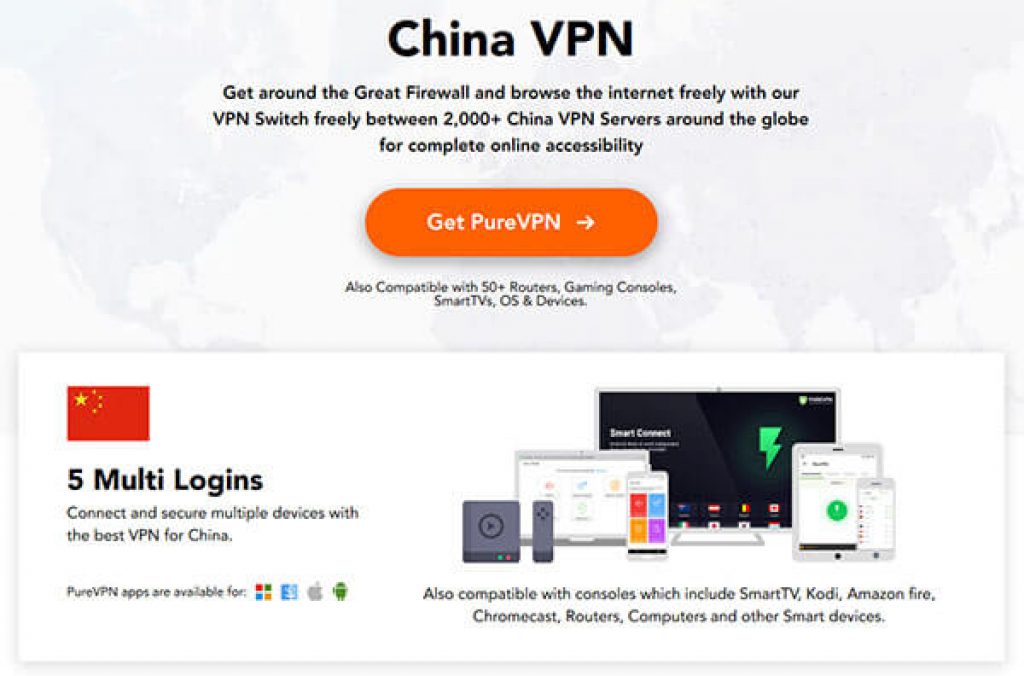The image size is (1024, 676).
Task: Click the Canada flag on TV screen
Action: click(x=775, y=509)
